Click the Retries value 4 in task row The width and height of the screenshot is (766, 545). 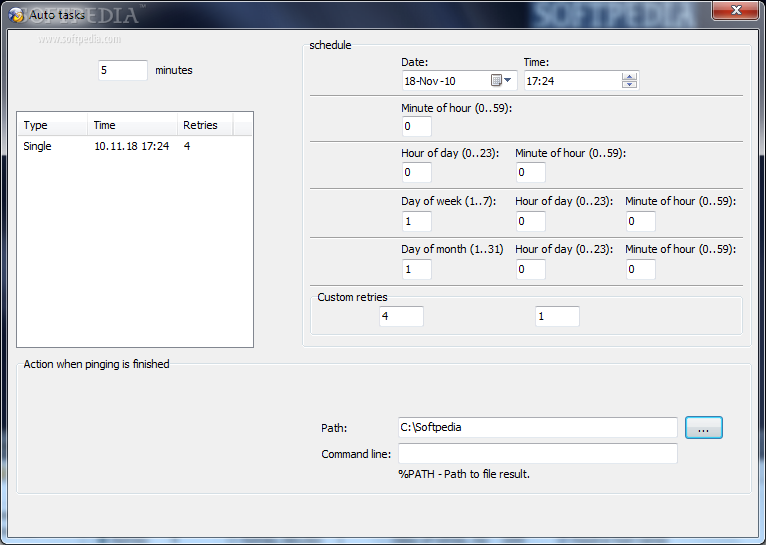(x=187, y=146)
